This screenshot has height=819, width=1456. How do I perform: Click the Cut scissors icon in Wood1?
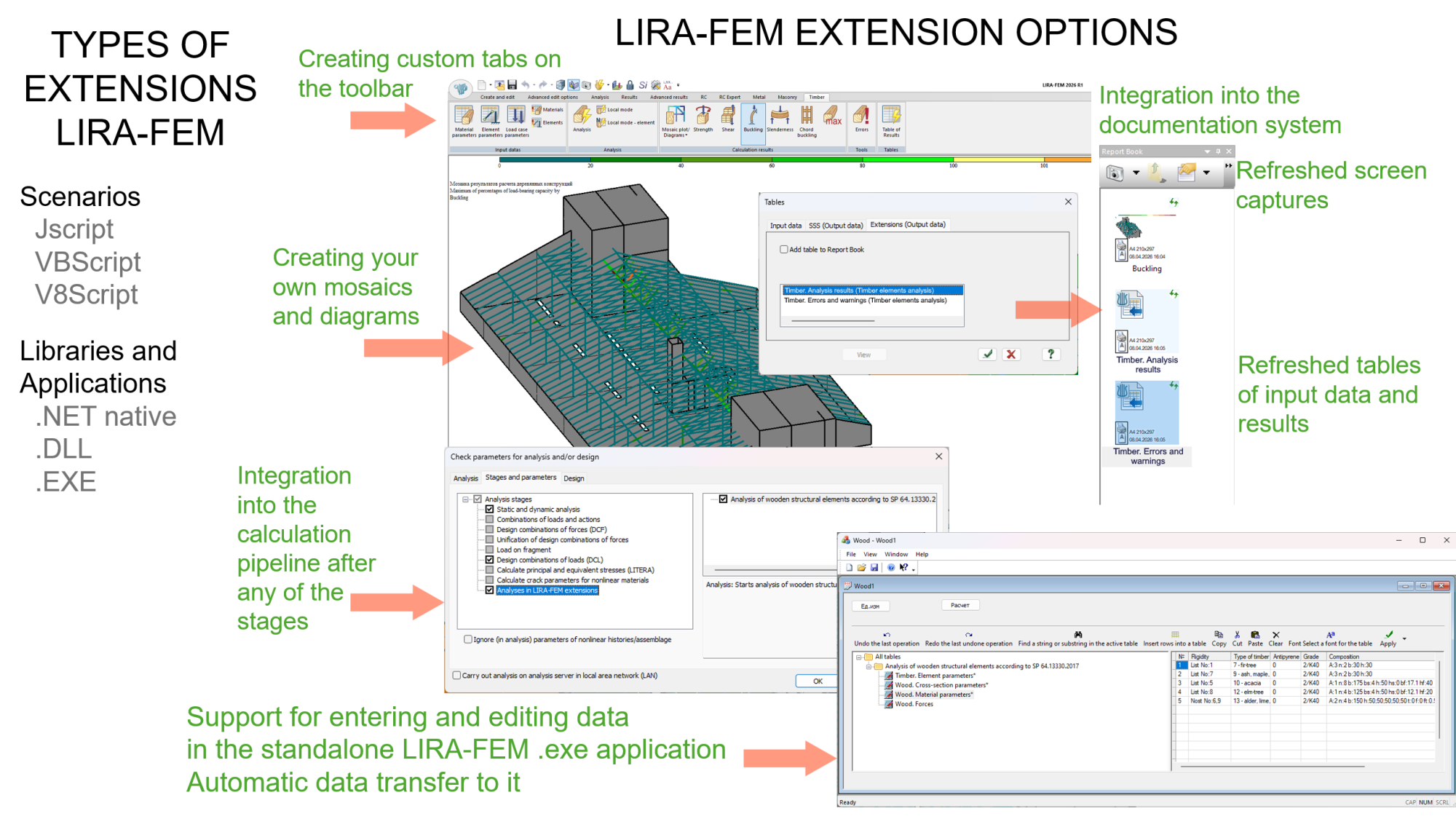tap(1237, 635)
